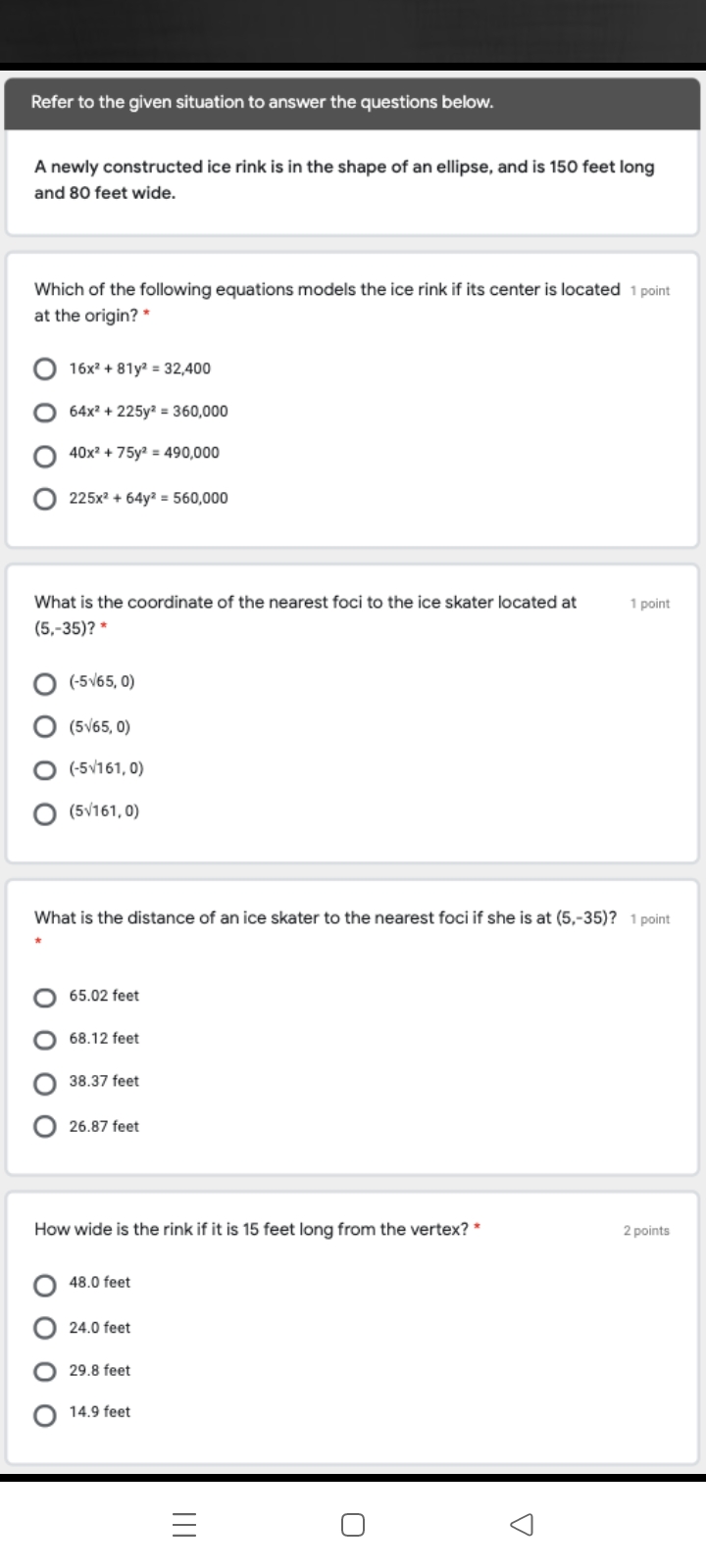
Task: Choose 64x² + 225y² = 360,000 answer
Action: click(45, 413)
